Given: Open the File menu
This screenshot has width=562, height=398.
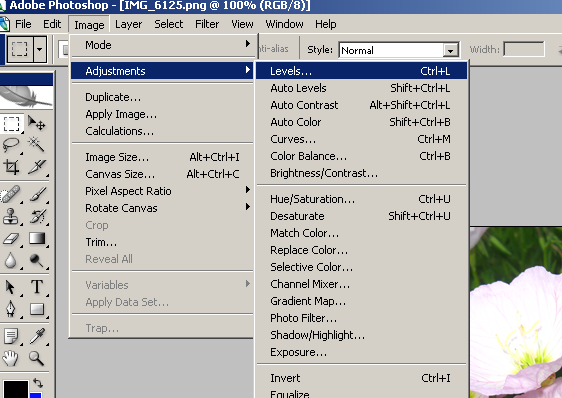Looking at the screenshot, I should 23,24.
